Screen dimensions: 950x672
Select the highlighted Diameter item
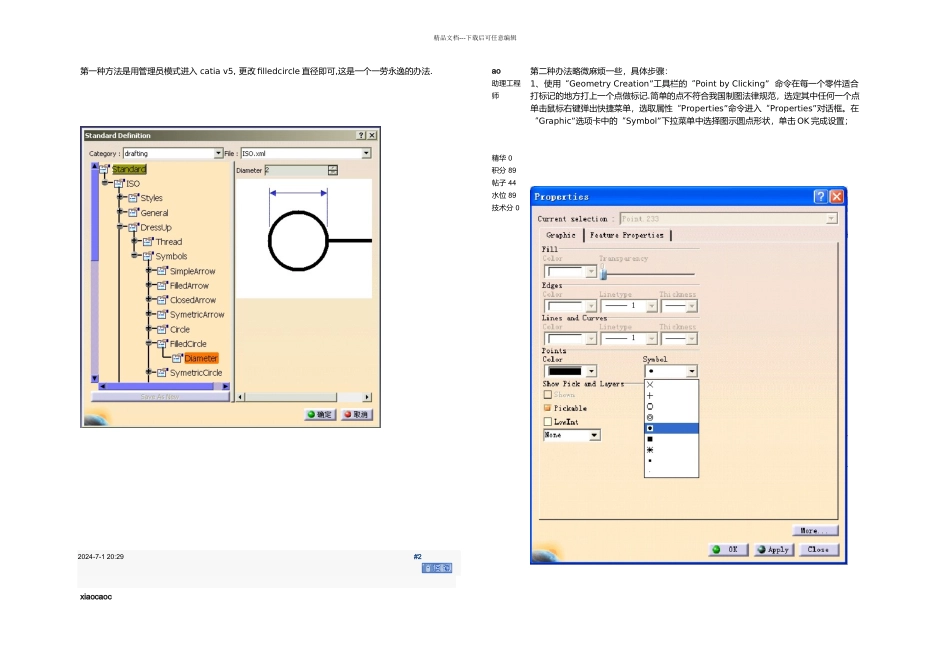(x=201, y=358)
